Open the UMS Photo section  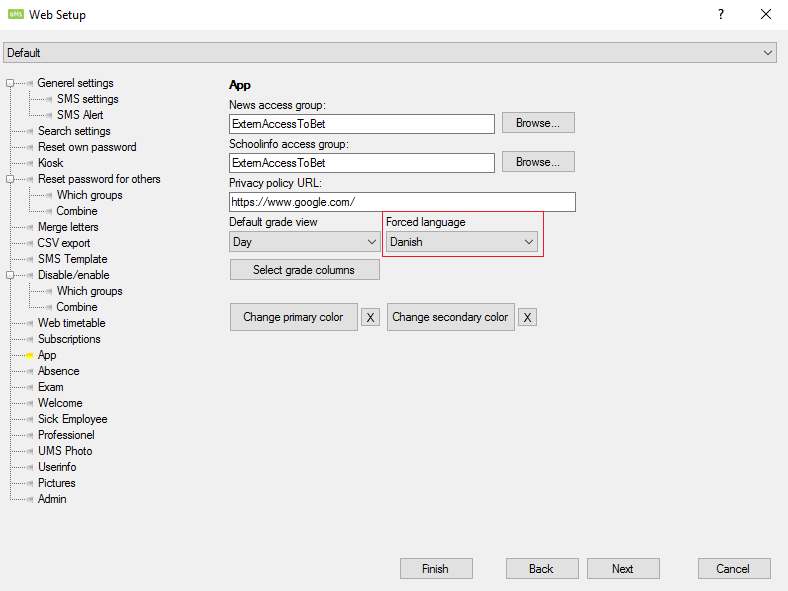65,451
